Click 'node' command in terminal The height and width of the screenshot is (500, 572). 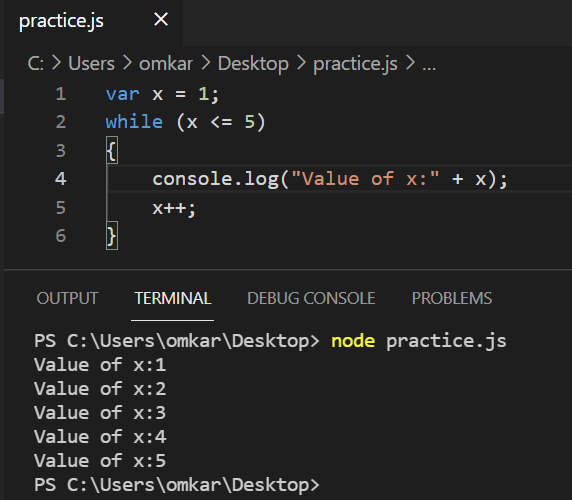pos(353,341)
